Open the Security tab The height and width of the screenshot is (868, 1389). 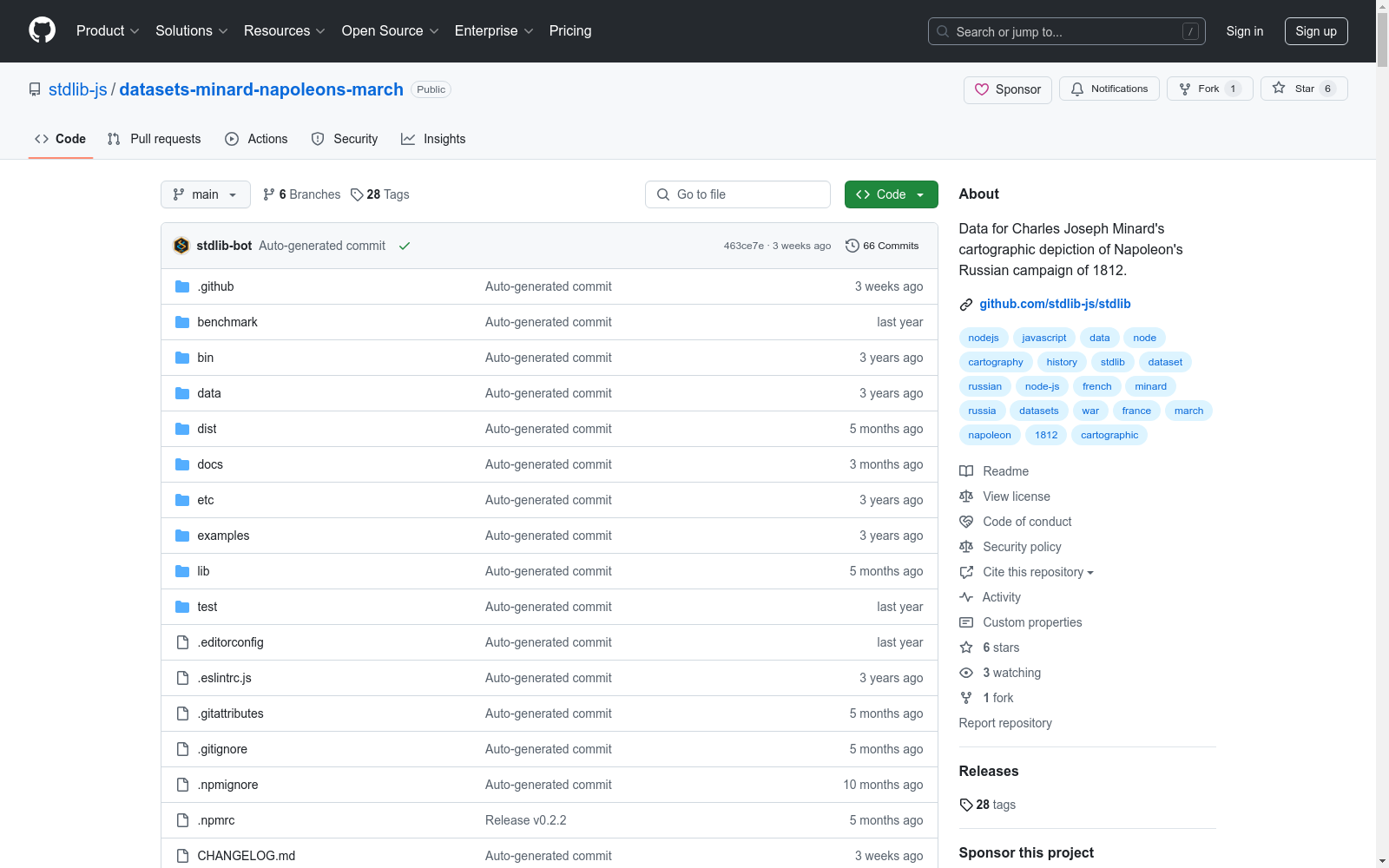pyautogui.click(x=345, y=139)
